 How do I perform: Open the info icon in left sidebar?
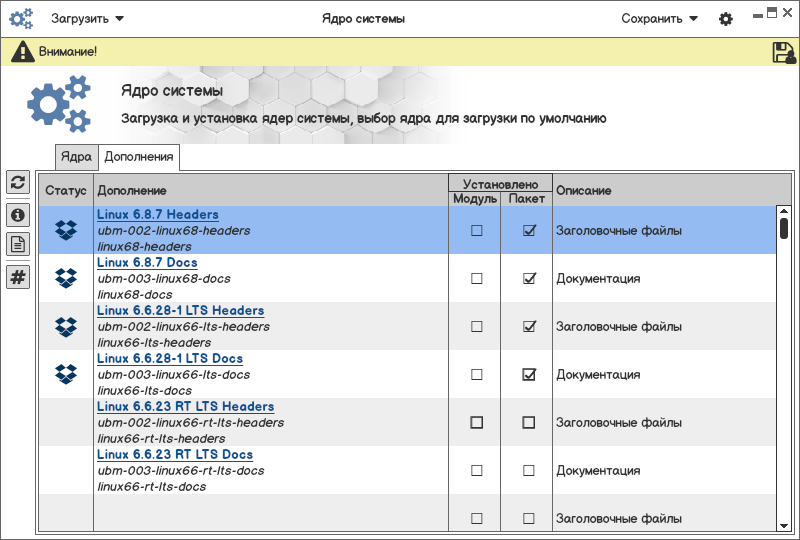pyautogui.click(x=18, y=214)
